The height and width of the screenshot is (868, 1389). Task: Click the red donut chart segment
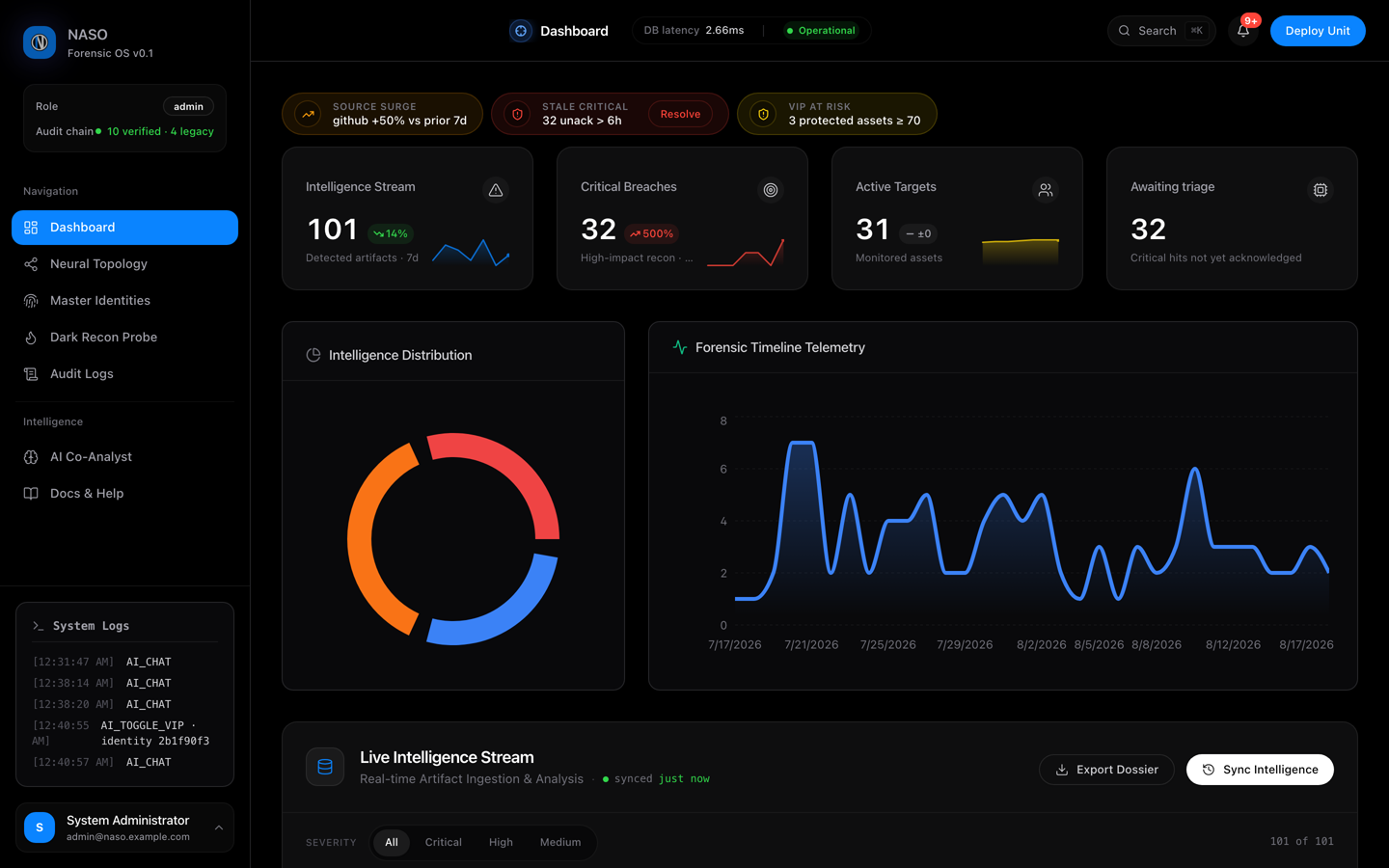pyautogui.click(x=521, y=466)
